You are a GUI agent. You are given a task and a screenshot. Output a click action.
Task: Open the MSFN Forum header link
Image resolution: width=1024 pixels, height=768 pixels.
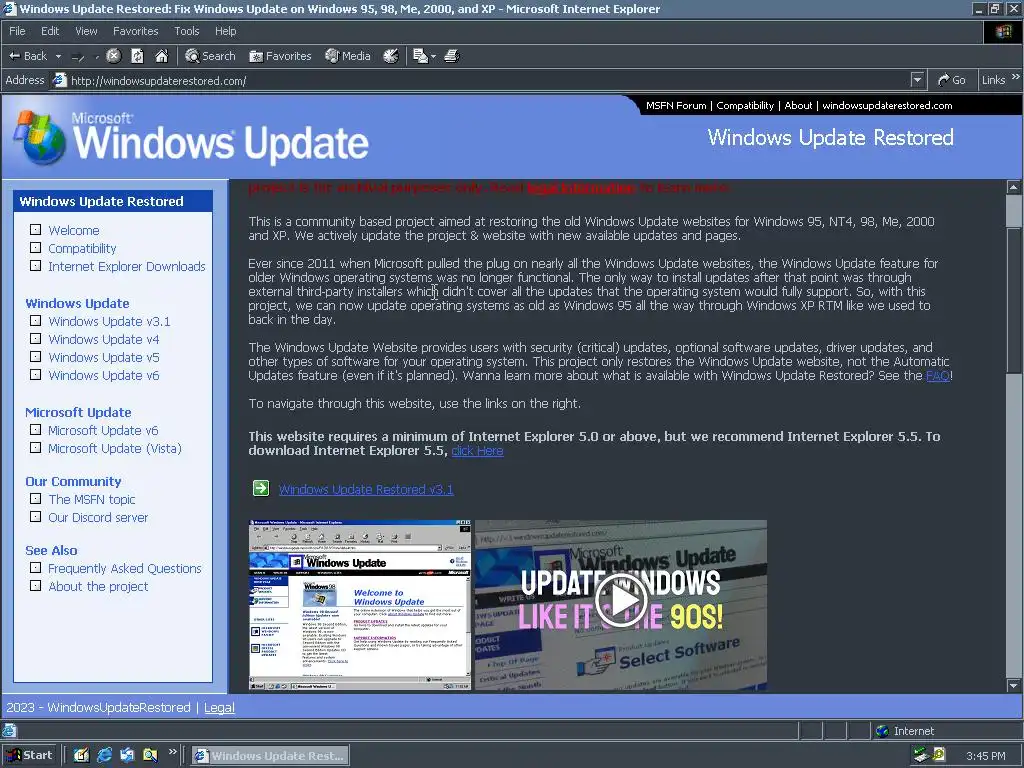(676, 105)
